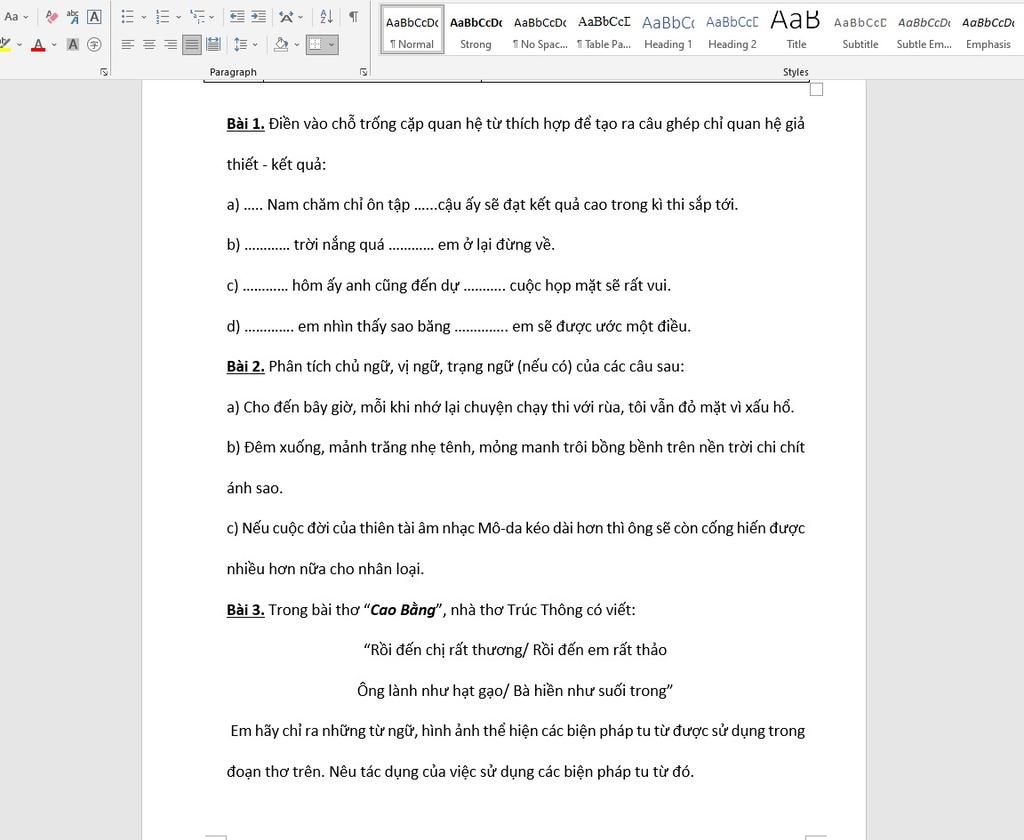Screen dimensions: 1024x840
Task: Click the bold italic title 'Cao Bằng'
Action: [x=403, y=609]
